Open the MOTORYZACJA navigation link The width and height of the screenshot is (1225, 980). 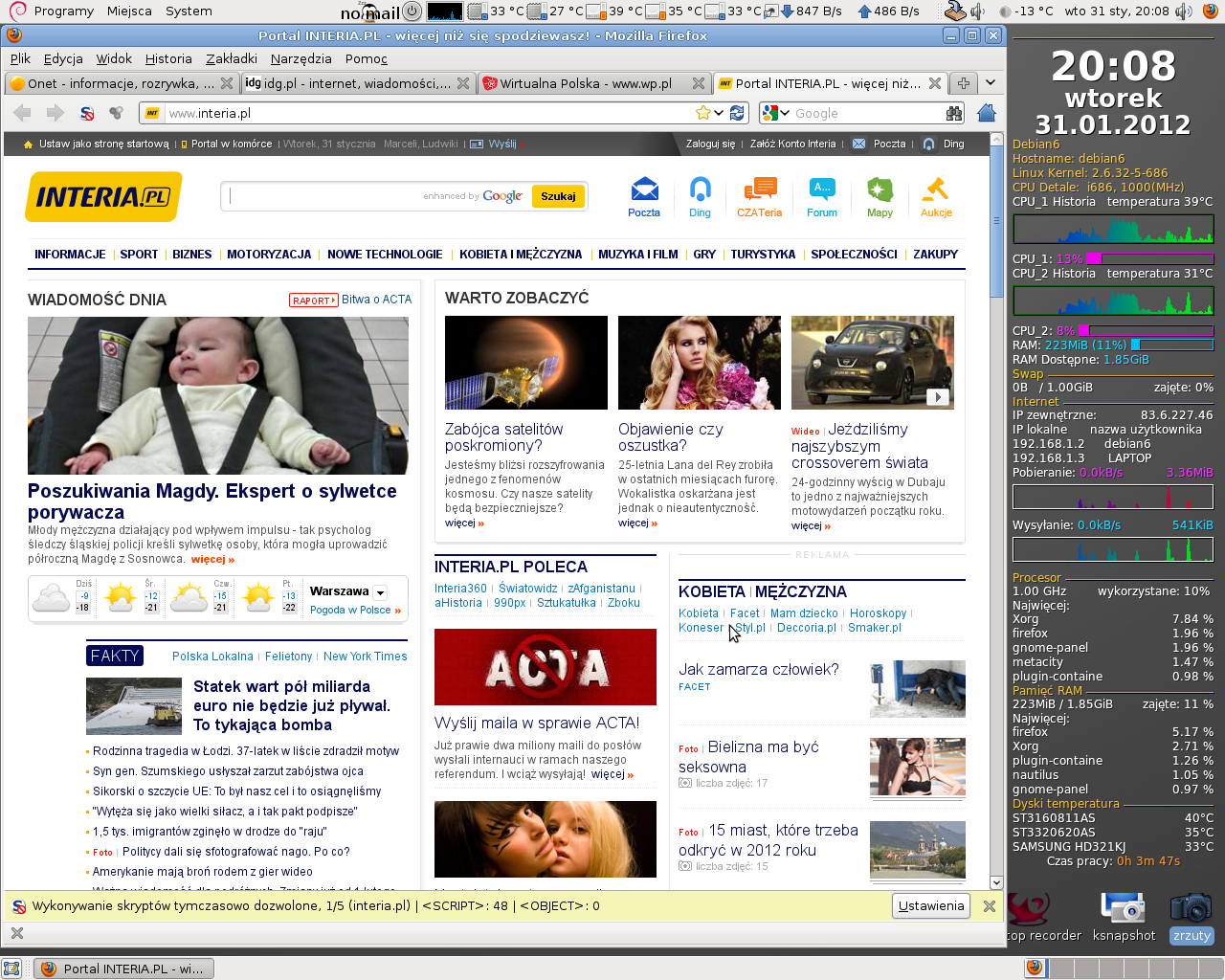pyautogui.click(x=269, y=255)
